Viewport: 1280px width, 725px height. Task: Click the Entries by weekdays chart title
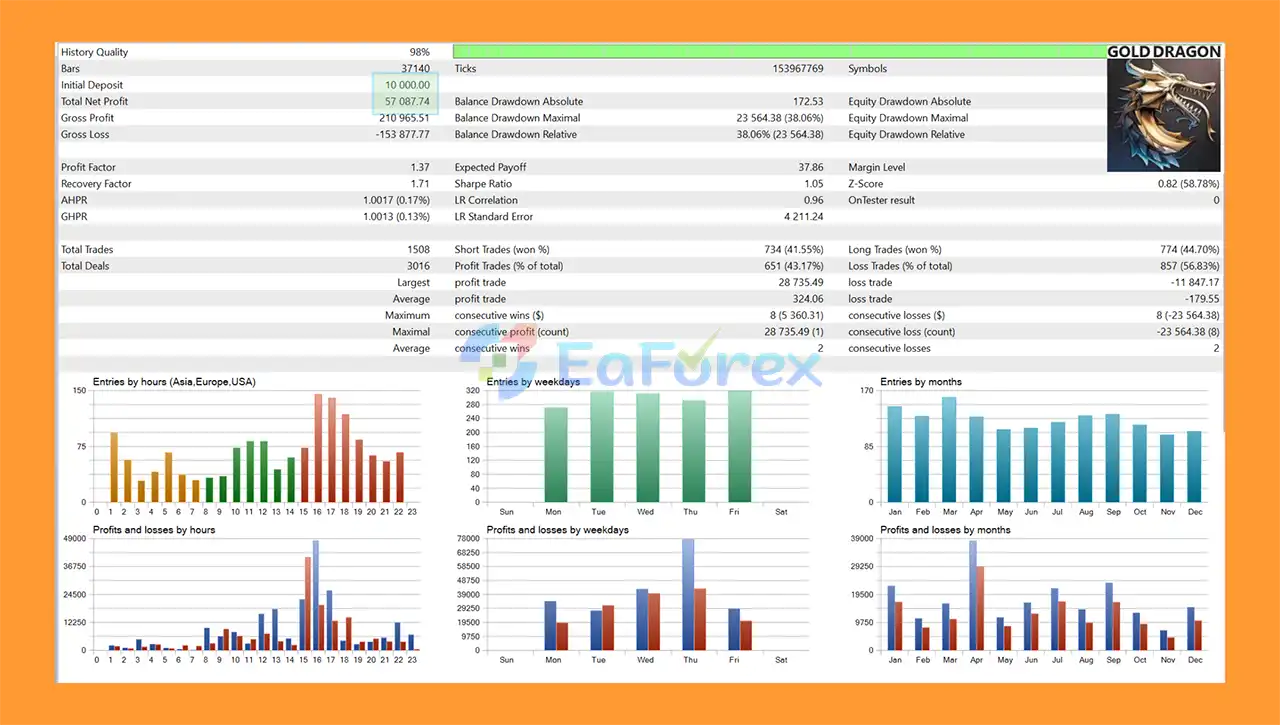(535, 381)
